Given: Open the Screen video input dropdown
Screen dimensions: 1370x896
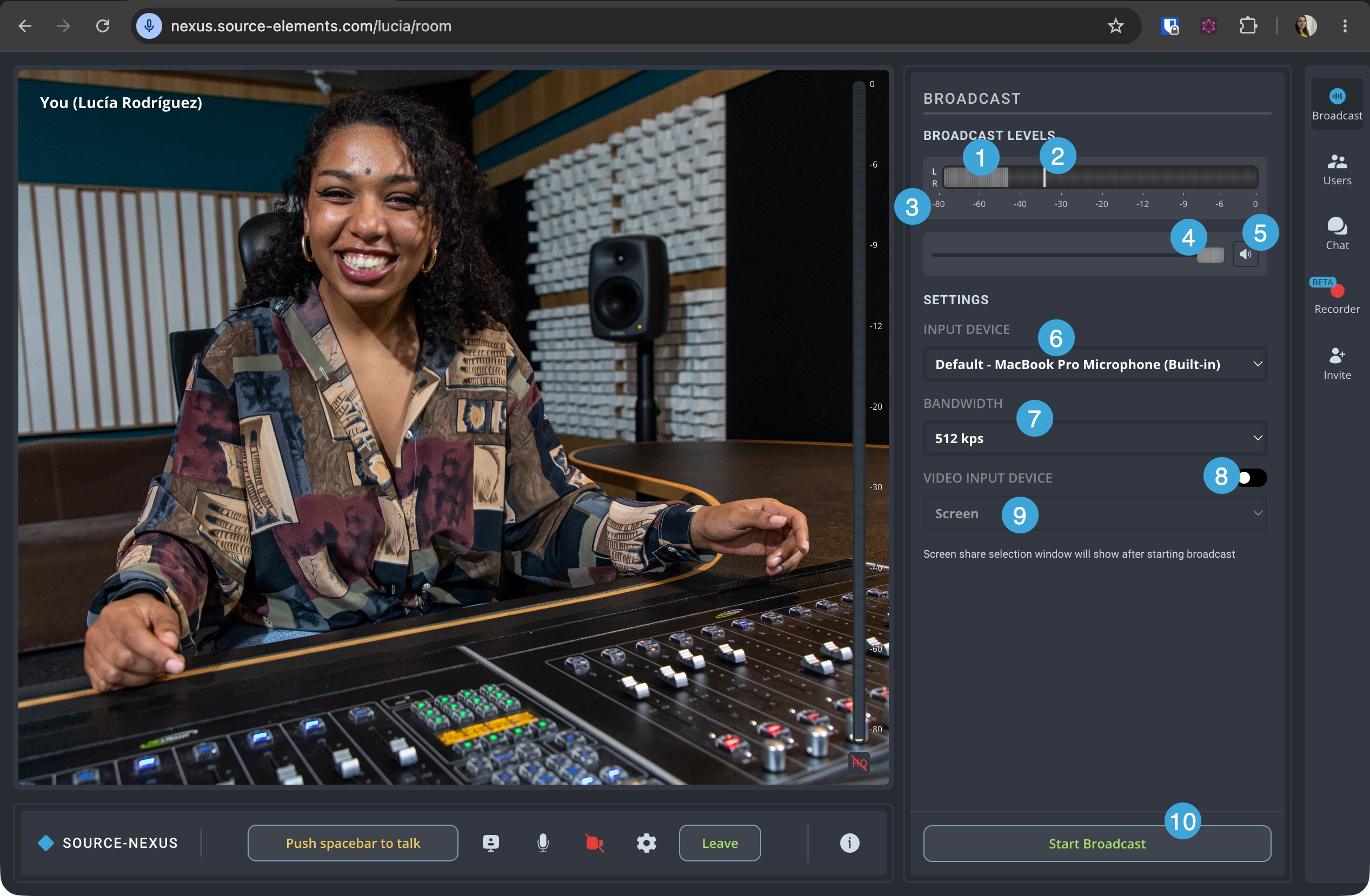Looking at the screenshot, I should [1094, 513].
